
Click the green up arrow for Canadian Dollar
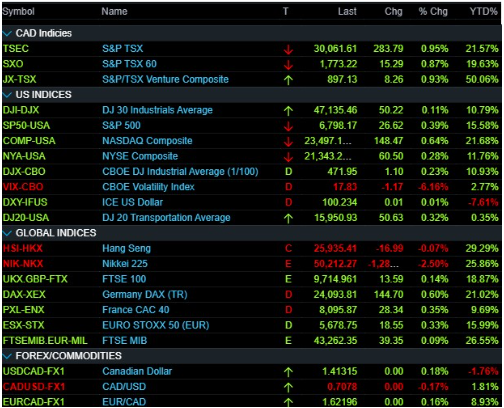(288, 372)
